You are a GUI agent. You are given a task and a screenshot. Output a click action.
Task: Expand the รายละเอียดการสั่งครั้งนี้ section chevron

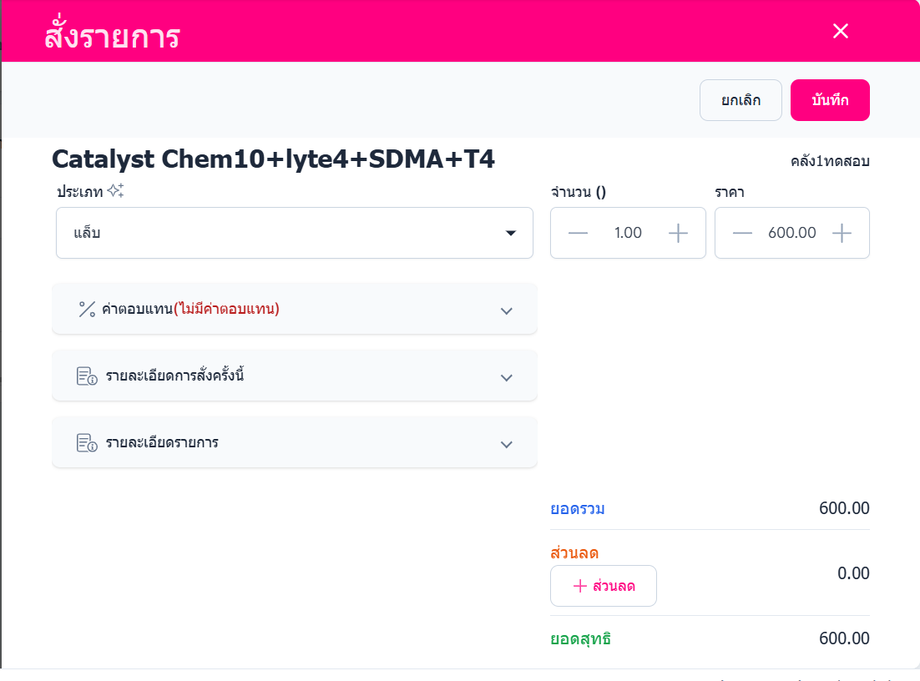pos(506,377)
